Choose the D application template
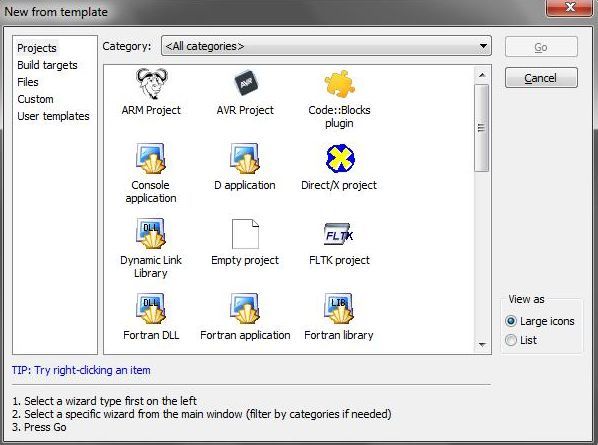 [x=245, y=158]
